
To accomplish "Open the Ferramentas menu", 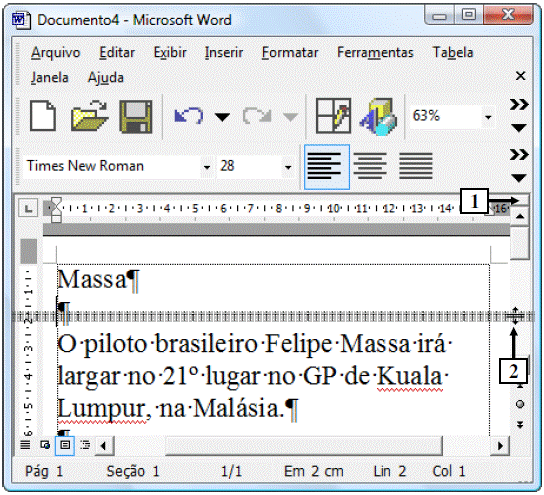I will (x=375, y=53).
